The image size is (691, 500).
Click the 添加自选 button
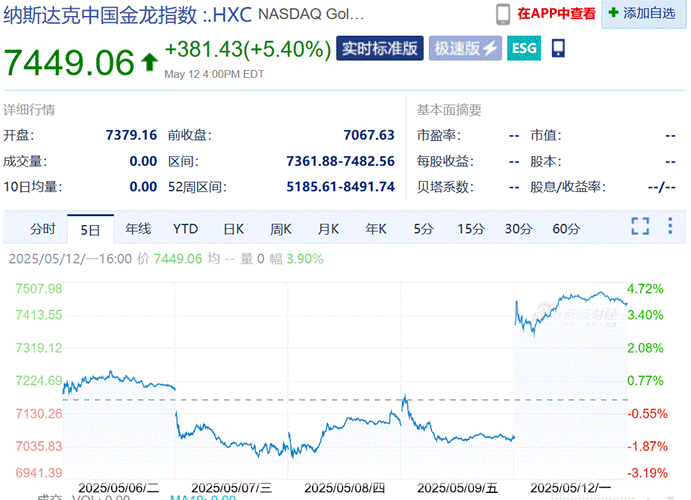(644, 14)
